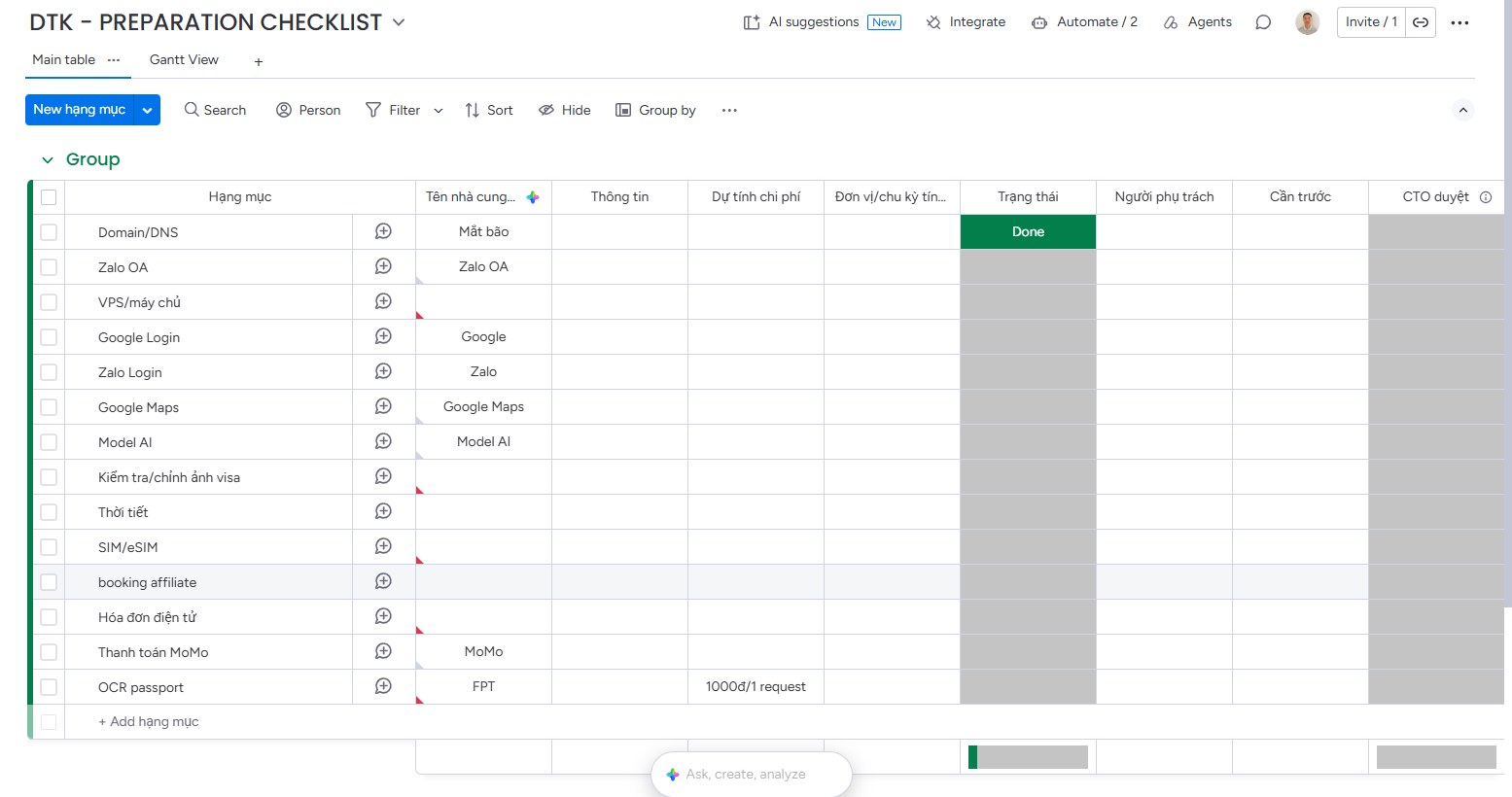Collapse the Group section chevron
This screenshot has height=797, width=1512.
coord(47,159)
